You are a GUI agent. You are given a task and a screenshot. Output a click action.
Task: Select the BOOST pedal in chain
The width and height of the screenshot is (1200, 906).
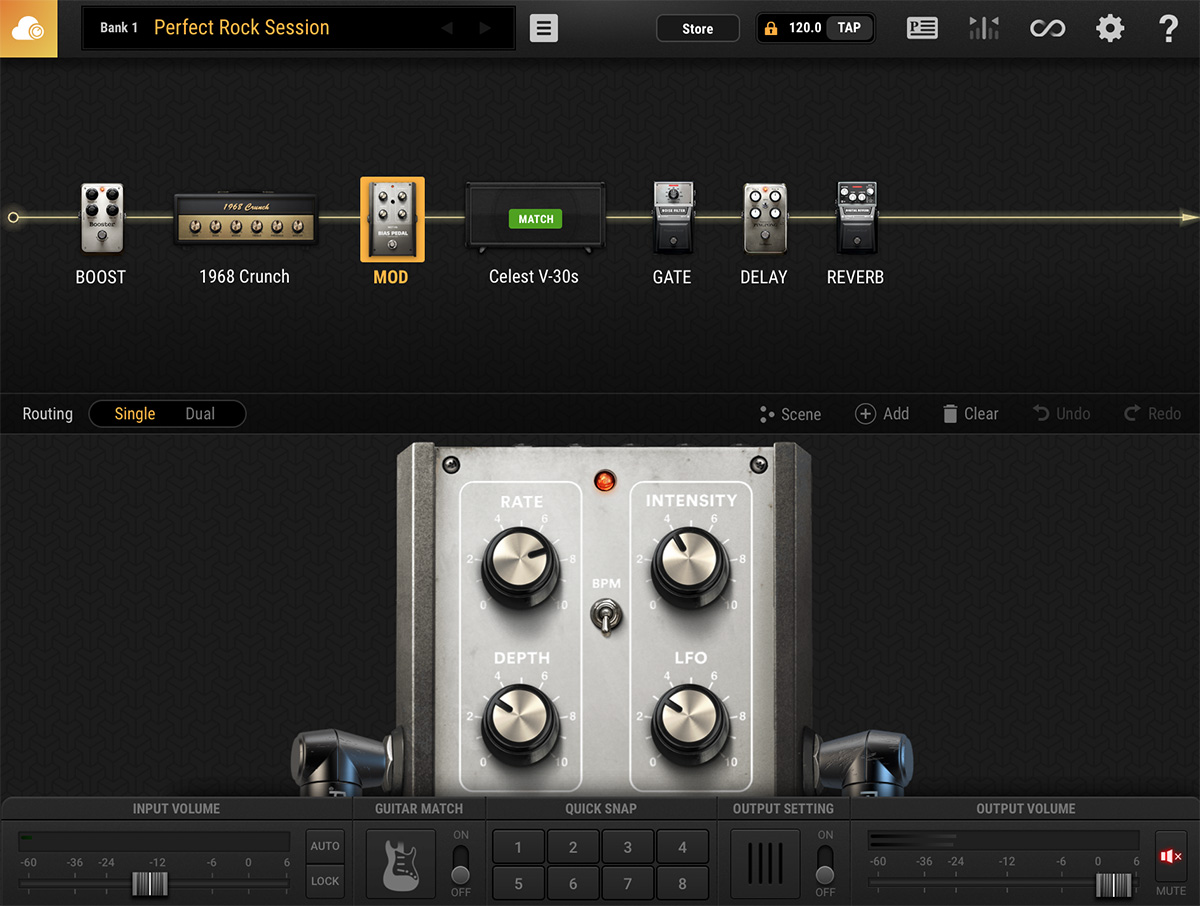[x=101, y=218]
